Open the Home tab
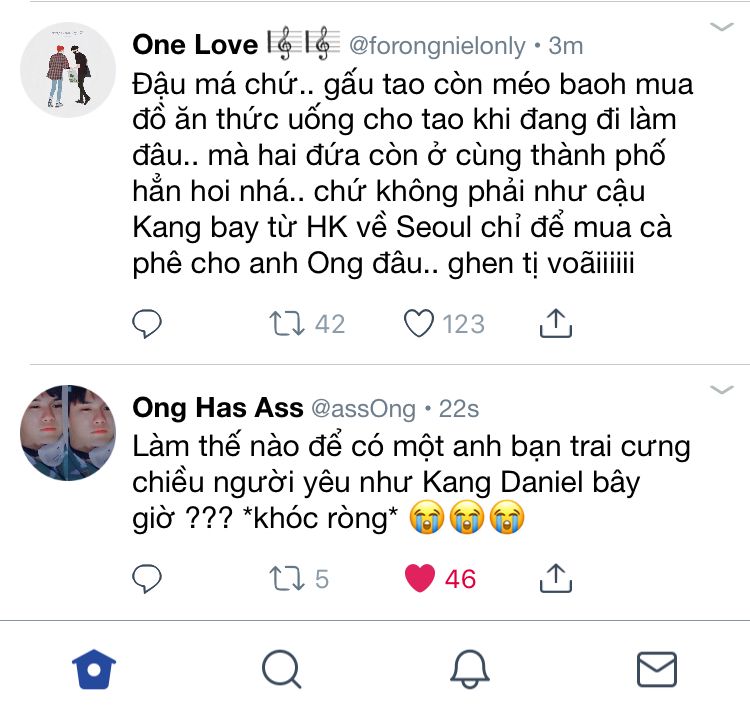The height and width of the screenshot is (718, 750). (95, 669)
